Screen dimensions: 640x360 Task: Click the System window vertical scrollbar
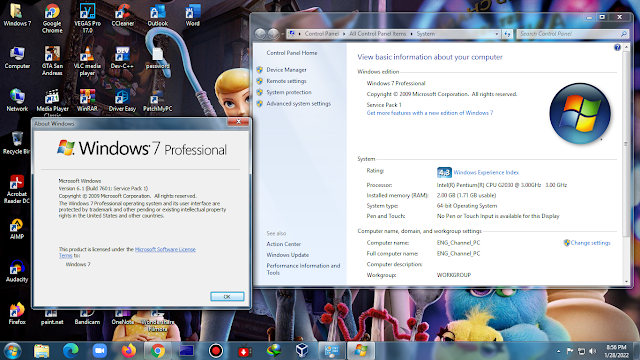point(626,144)
